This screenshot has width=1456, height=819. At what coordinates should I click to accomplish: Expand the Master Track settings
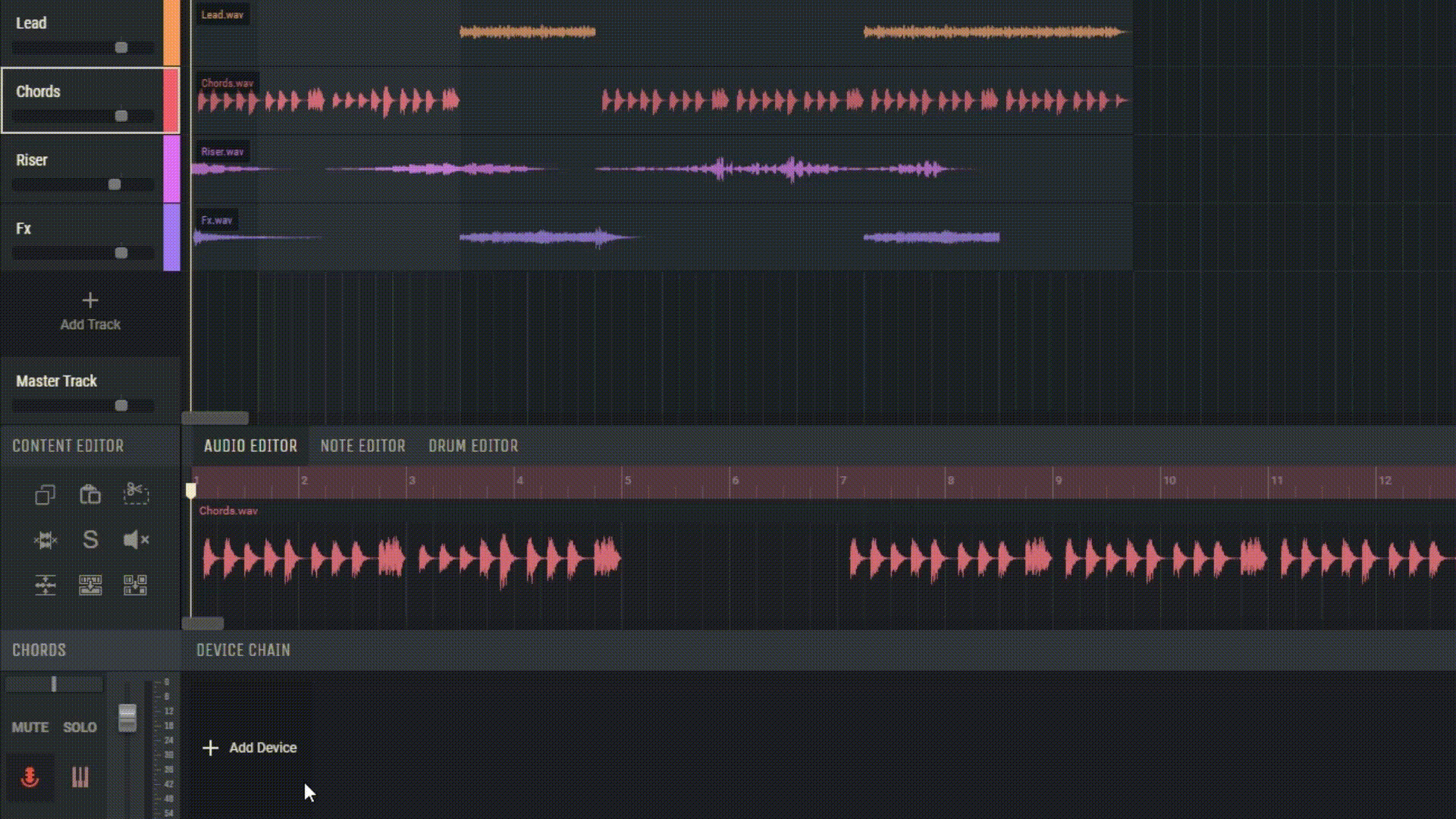56,380
